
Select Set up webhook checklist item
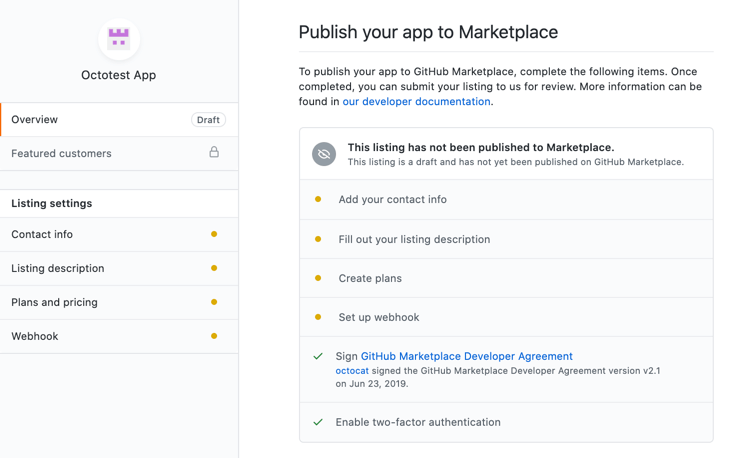click(x=507, y=317)
